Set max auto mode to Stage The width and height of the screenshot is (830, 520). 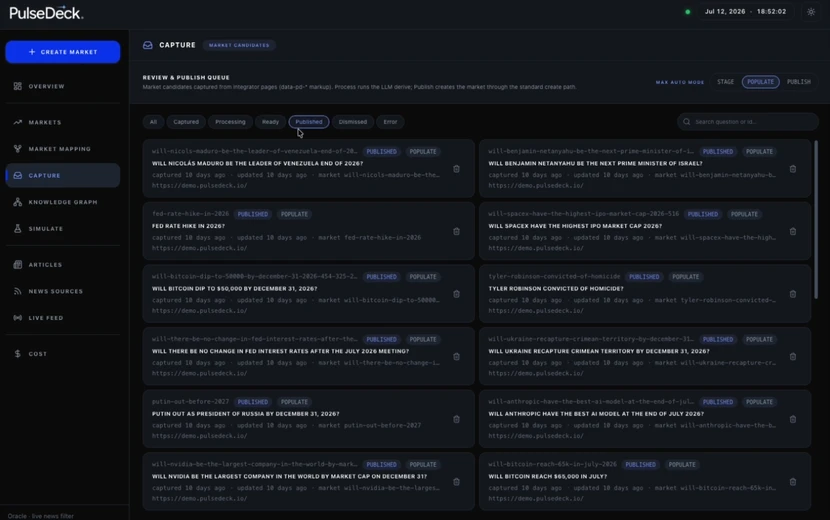(725, 82)
